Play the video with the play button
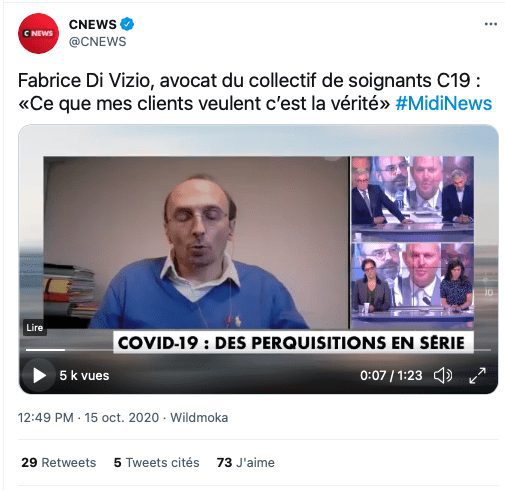Image resolution: width=505 pixels, height=491 pixels. pos(39,376)
